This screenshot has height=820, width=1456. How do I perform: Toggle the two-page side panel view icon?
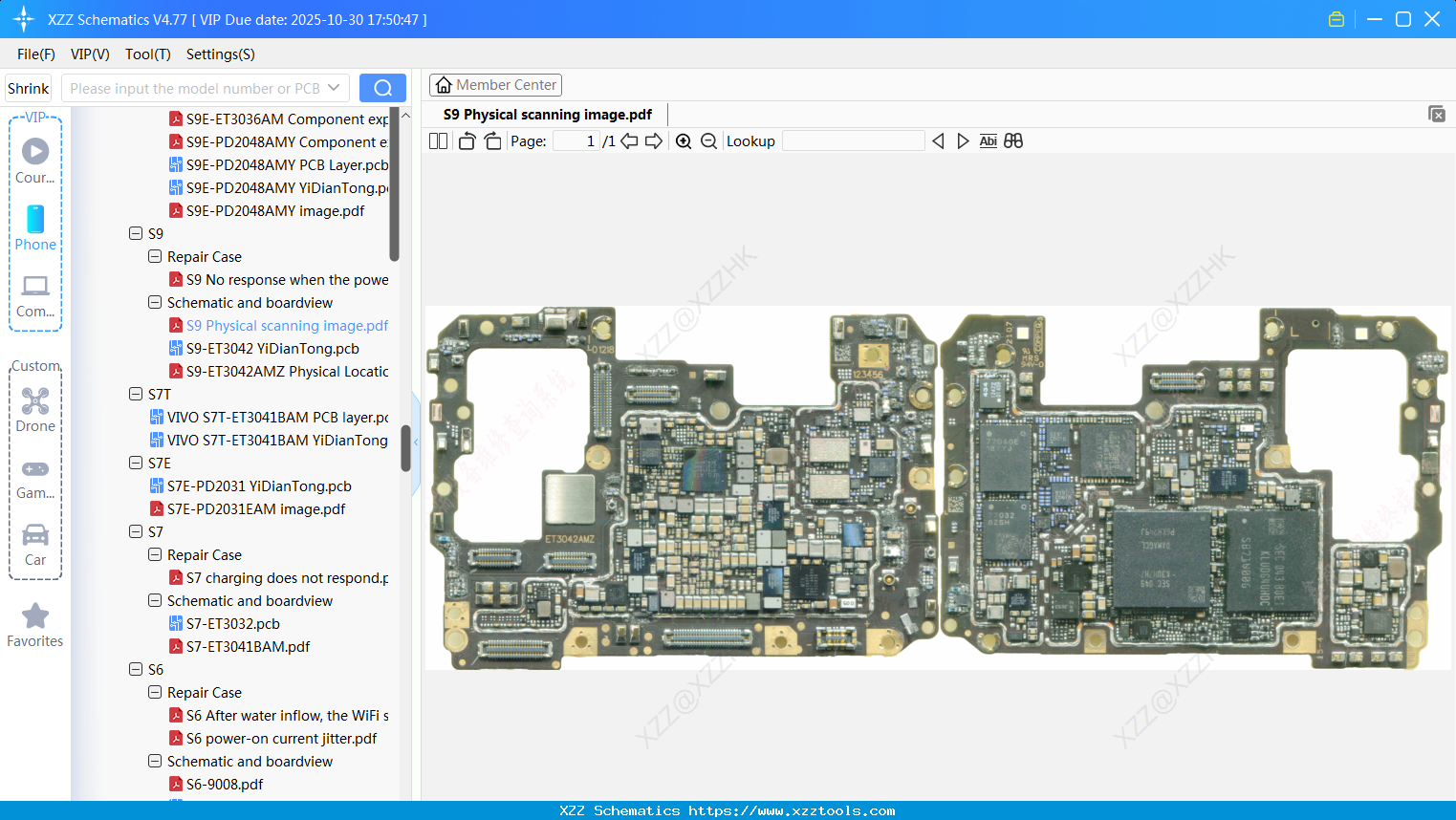pos(438,141)
